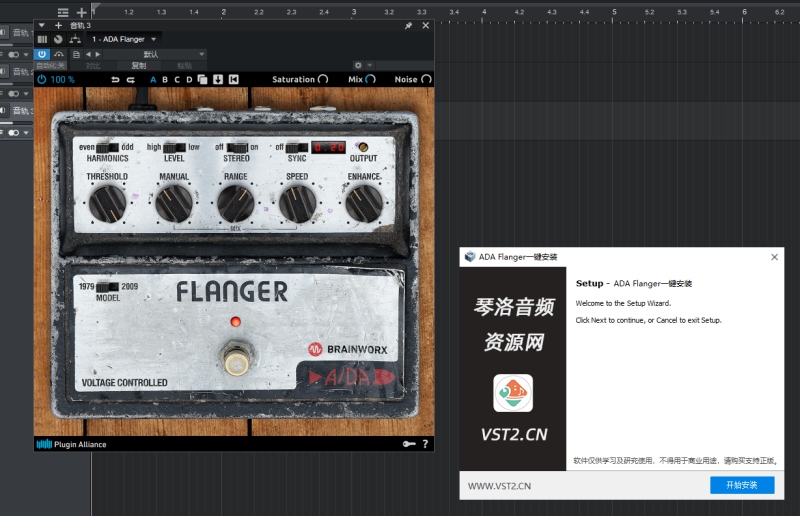Click the VST2.CN fish logo in the installer
This screenshot has height=516, width=800.
tap(513, 393)
